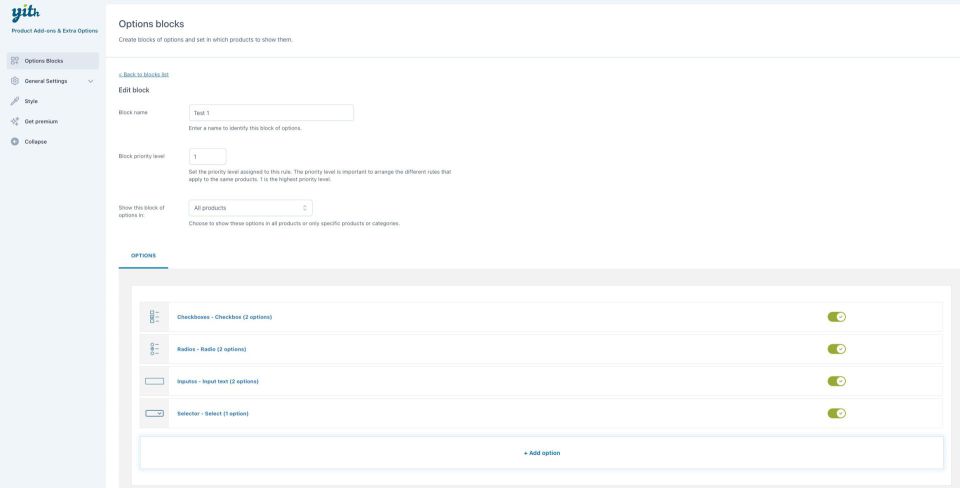Click the Checkboxes option type icon
The height and width of the screenshot is (488, 960).
click(154, 317)
